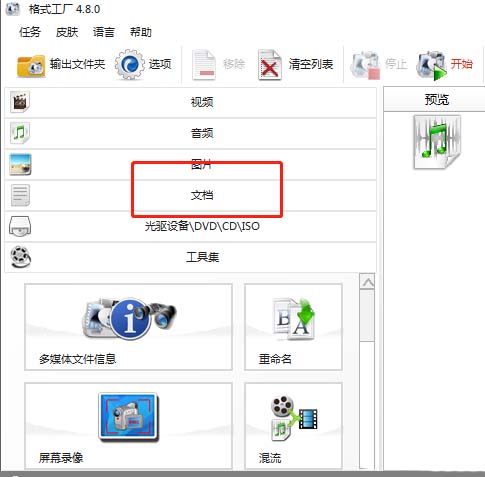Click the 图片 landscape photo icon

20,164
